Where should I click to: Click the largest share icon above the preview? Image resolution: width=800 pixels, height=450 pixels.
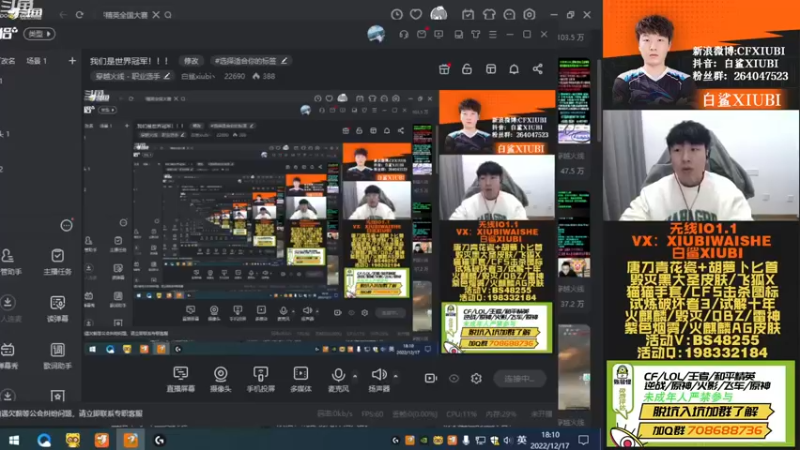click(x=538, y=69)
